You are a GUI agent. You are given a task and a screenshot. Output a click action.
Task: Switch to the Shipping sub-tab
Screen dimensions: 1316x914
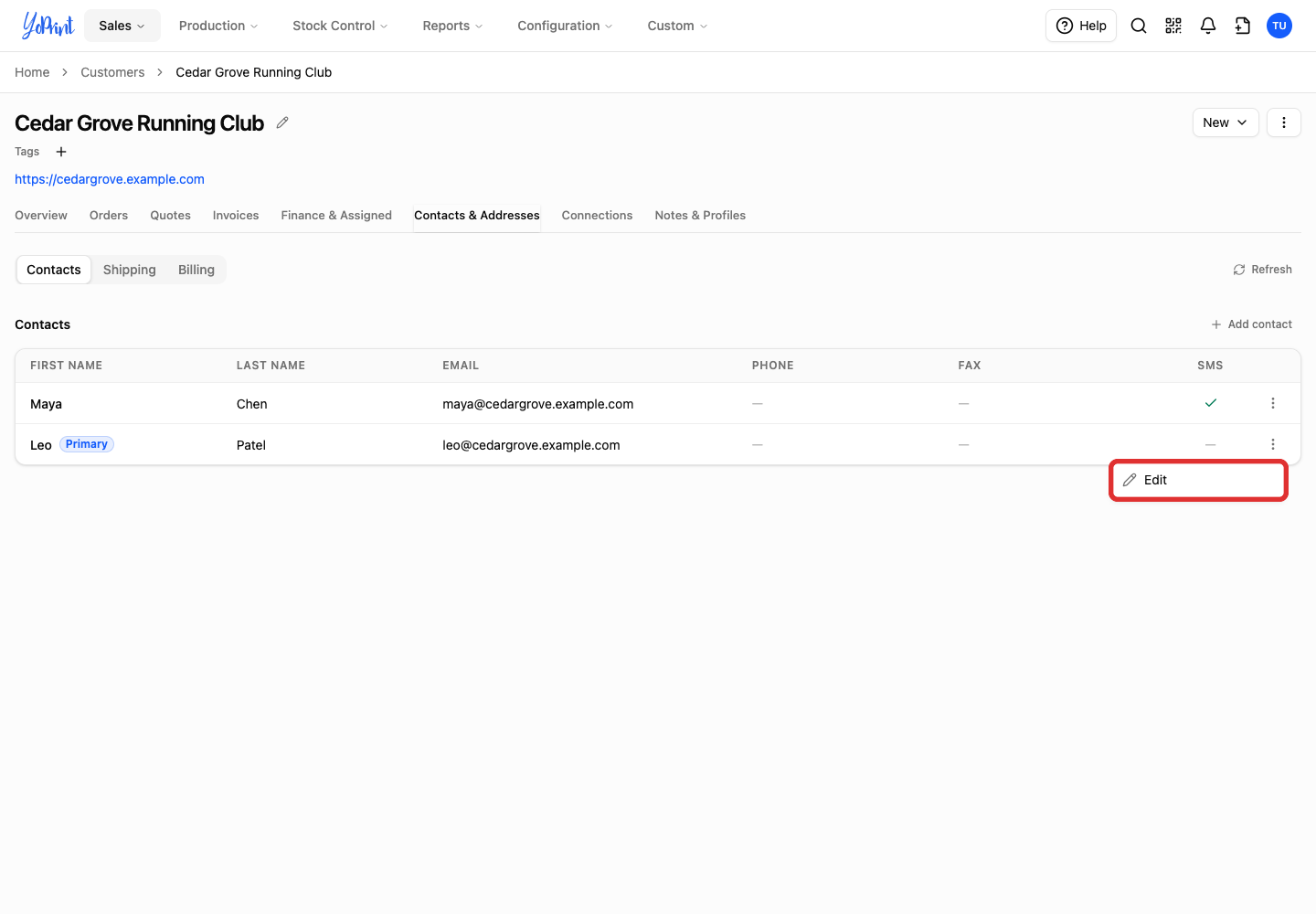(130, 270)
